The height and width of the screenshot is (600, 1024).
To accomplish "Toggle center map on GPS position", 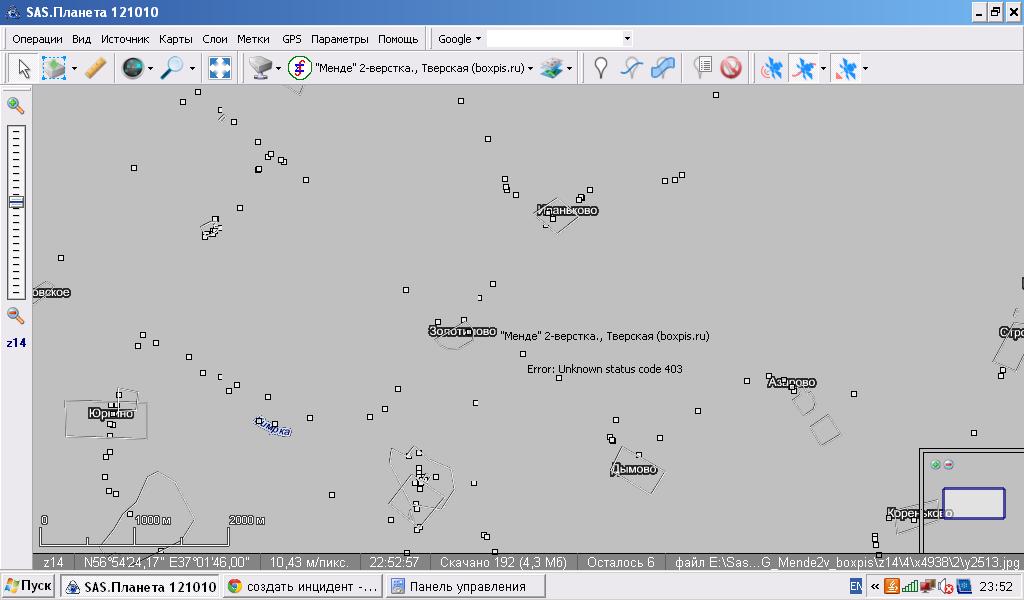I will 846,68.
